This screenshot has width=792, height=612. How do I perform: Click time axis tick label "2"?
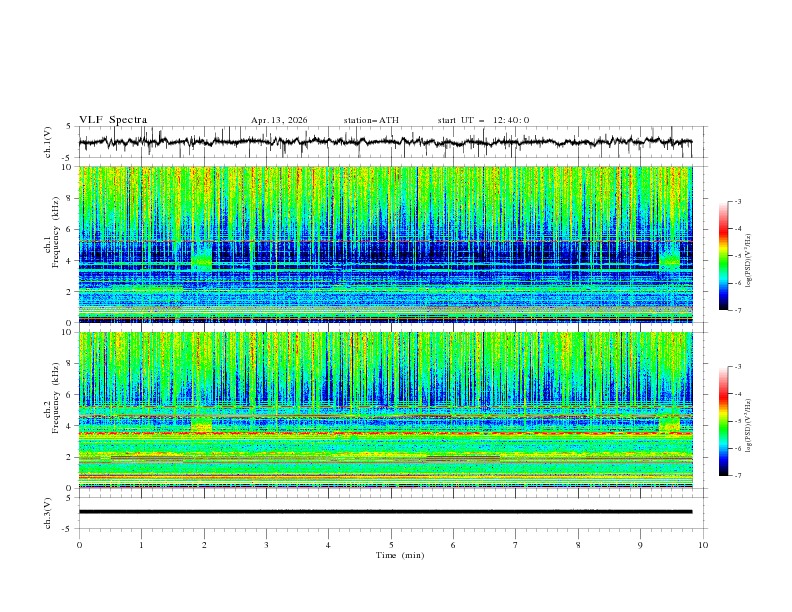[204, 545]
